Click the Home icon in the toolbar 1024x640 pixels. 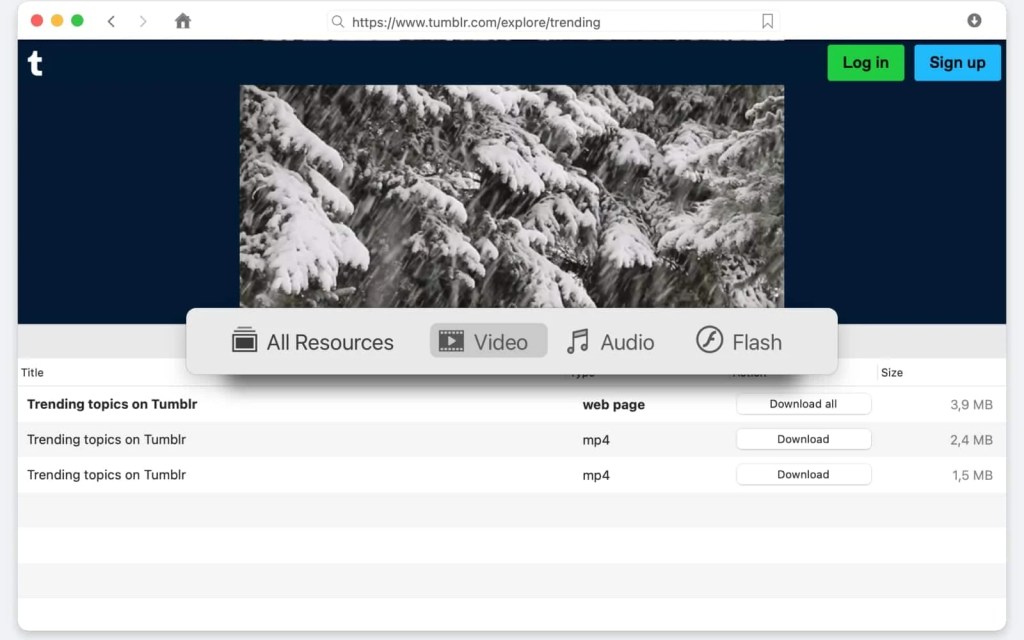point(182,21)
